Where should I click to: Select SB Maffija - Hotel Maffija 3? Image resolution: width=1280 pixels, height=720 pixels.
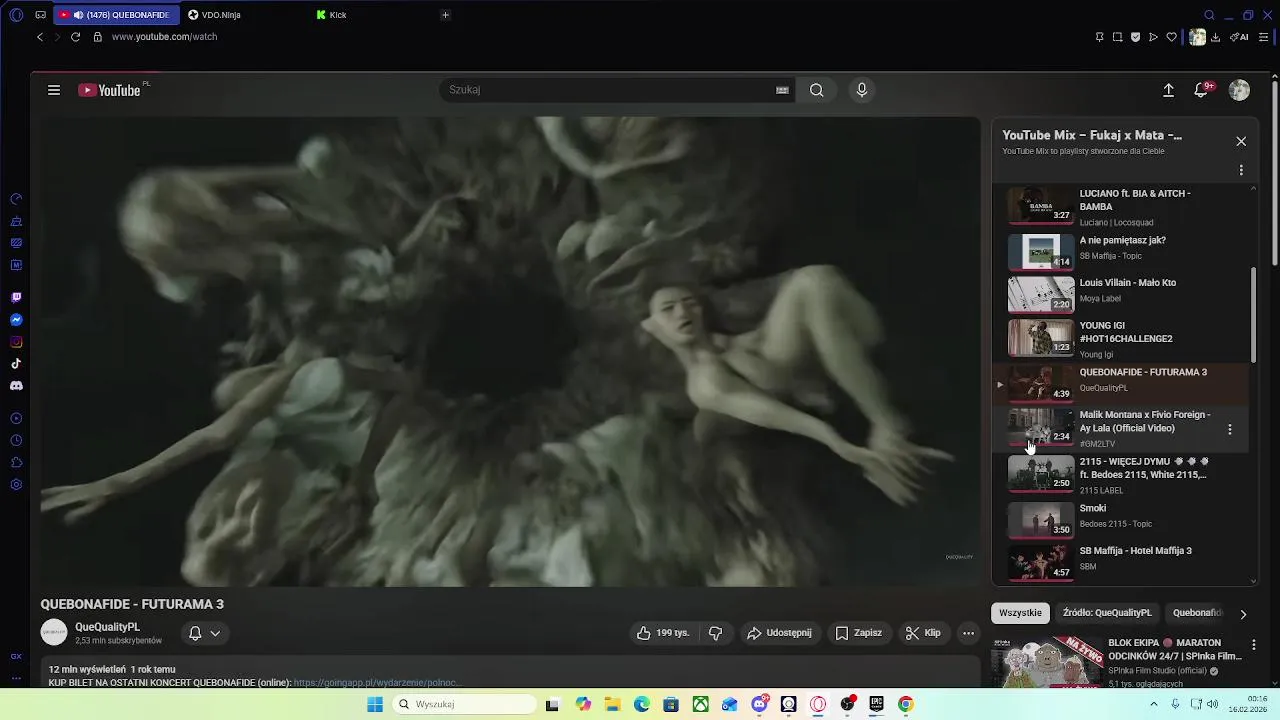point(1118,561)
